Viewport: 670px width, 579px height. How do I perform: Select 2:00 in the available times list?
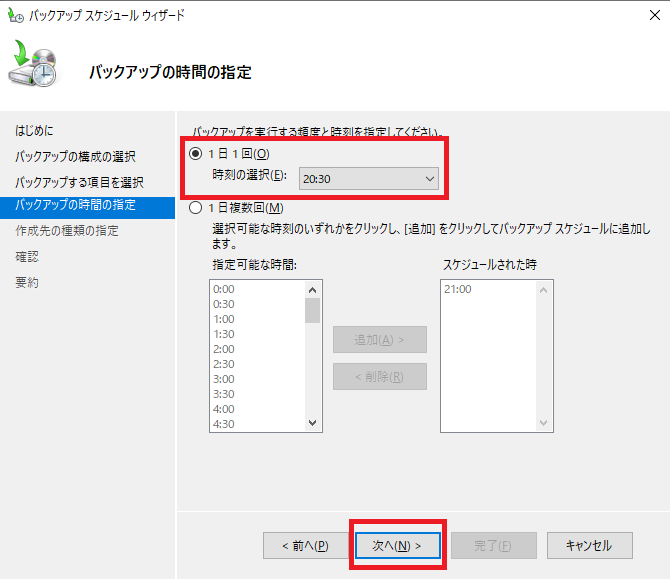224,349
